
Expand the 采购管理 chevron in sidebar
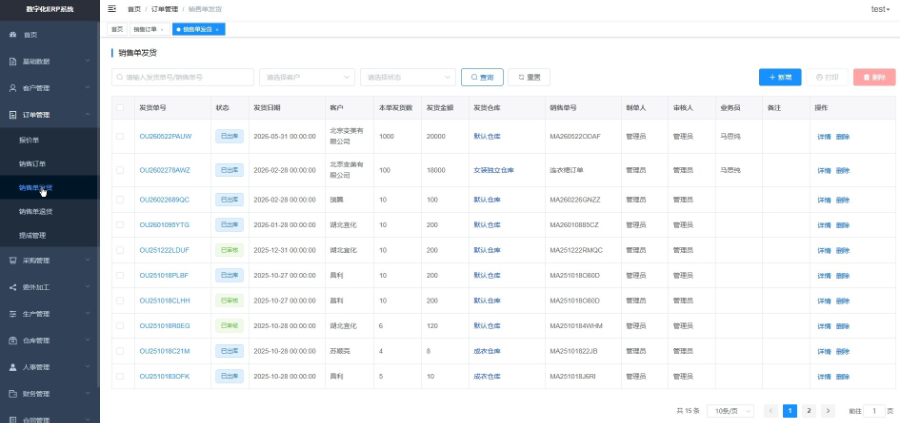click(x=88, y=260)
